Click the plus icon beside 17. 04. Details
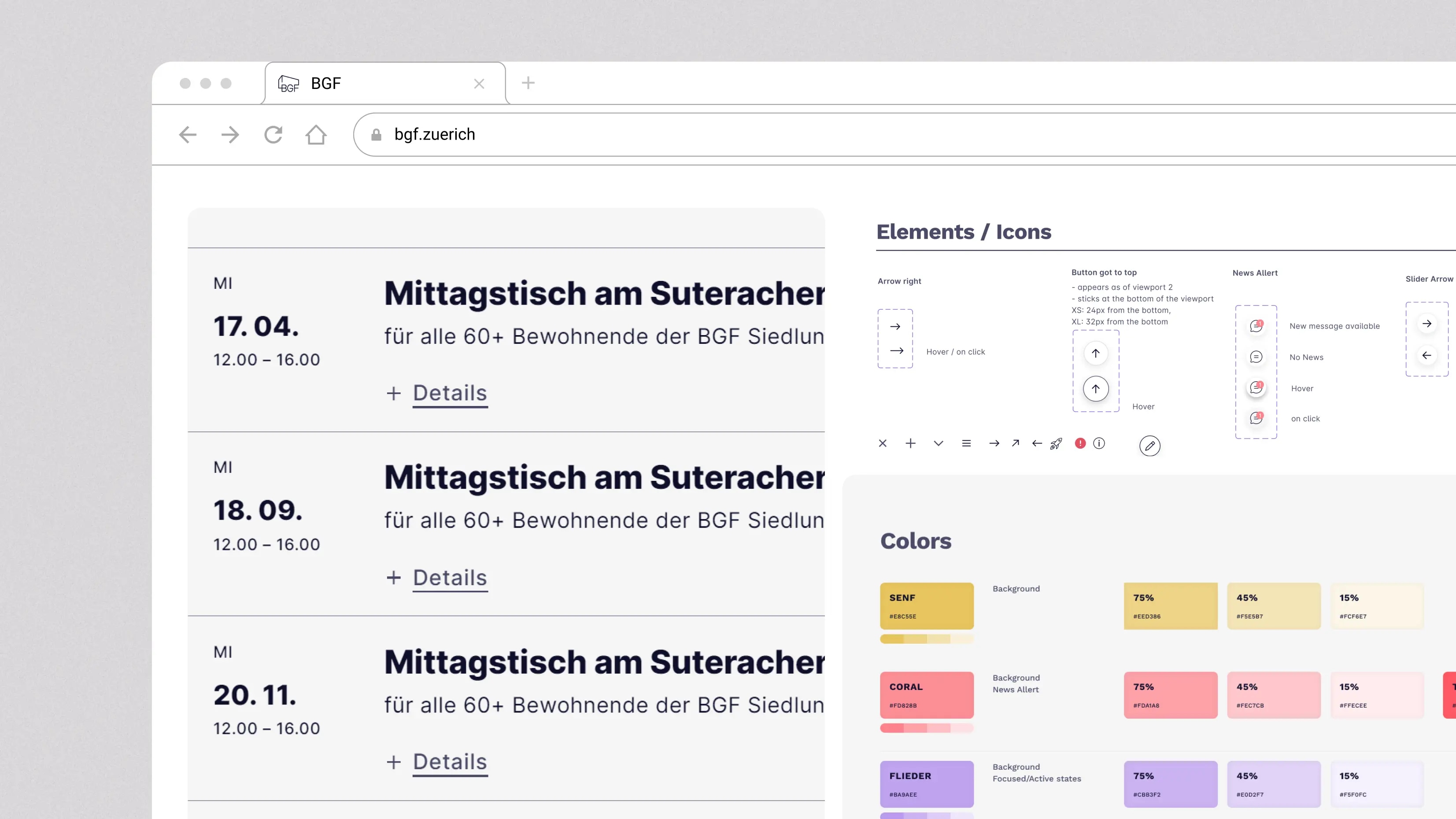This screenshot has width=1456, height=819. pos(393,393)
